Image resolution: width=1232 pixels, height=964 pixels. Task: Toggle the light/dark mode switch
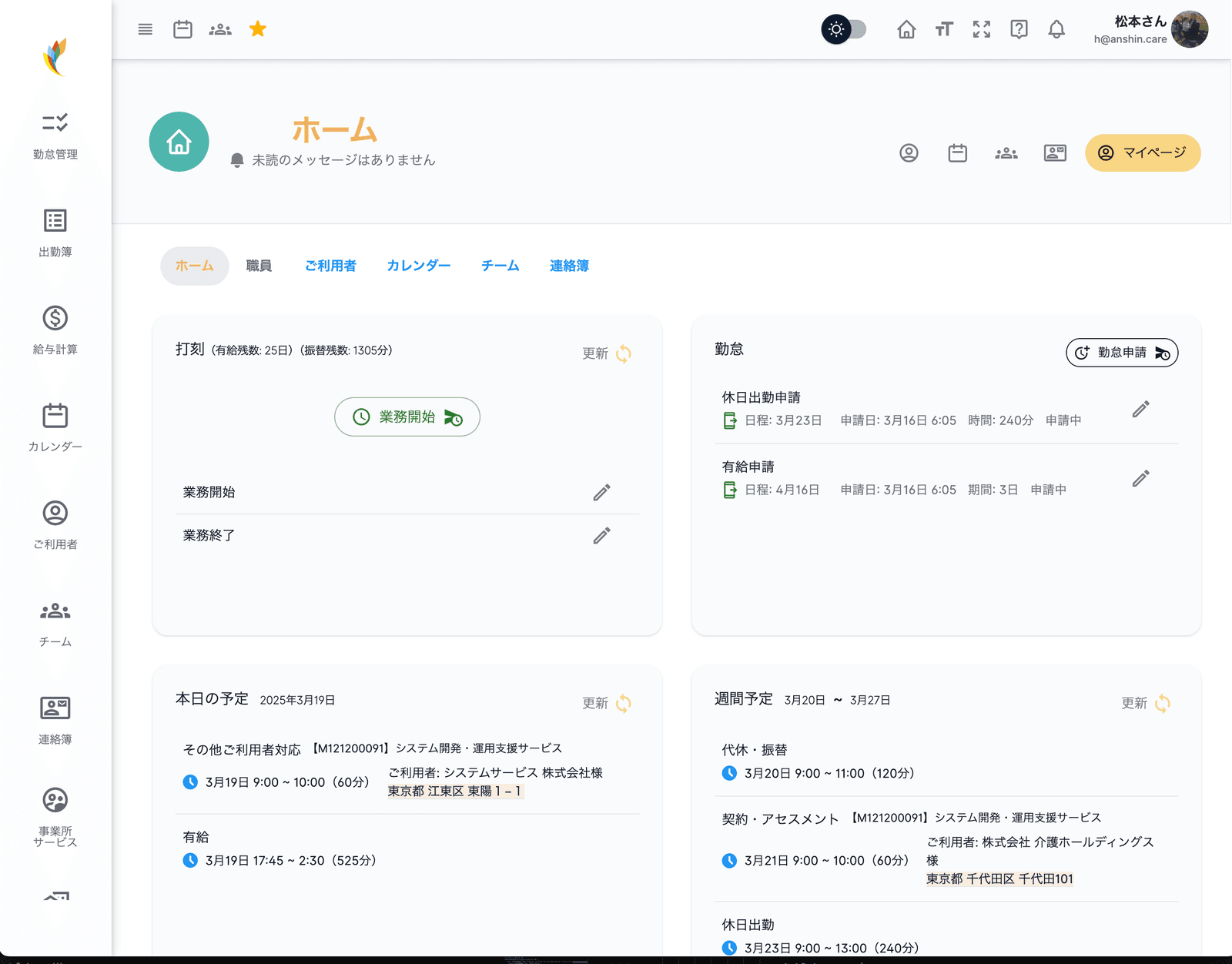click(x=844, y=29)
